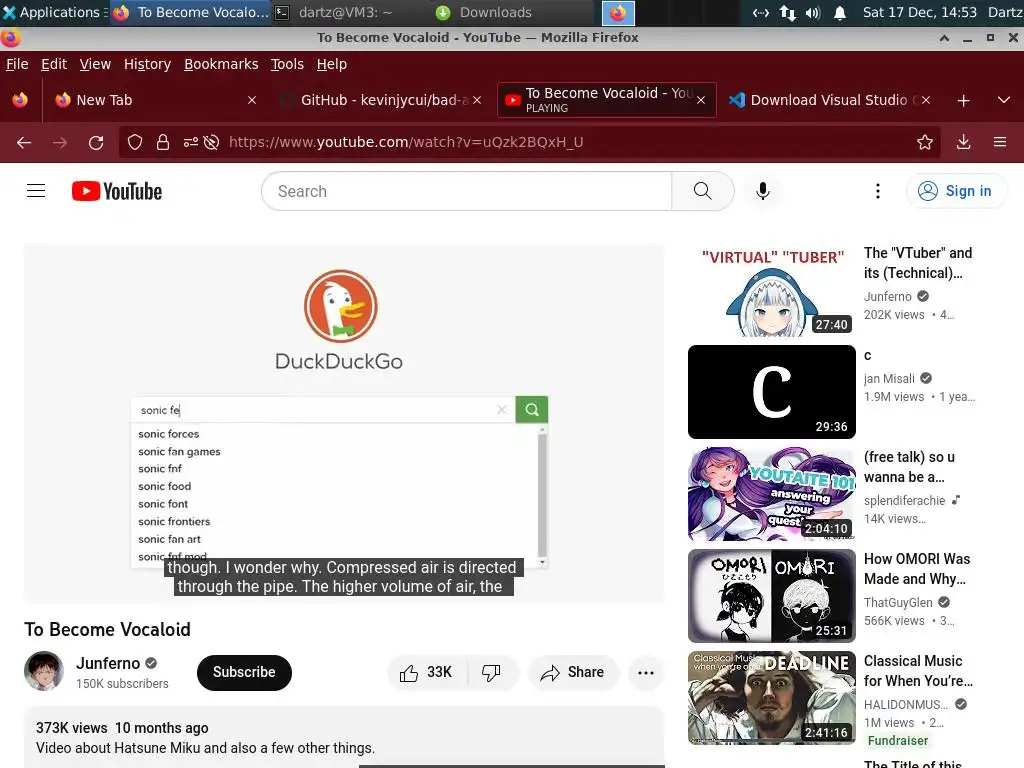Screen dimensions: 1024x768
Task: Open the Tools menu
Action: tap(287, 64)
